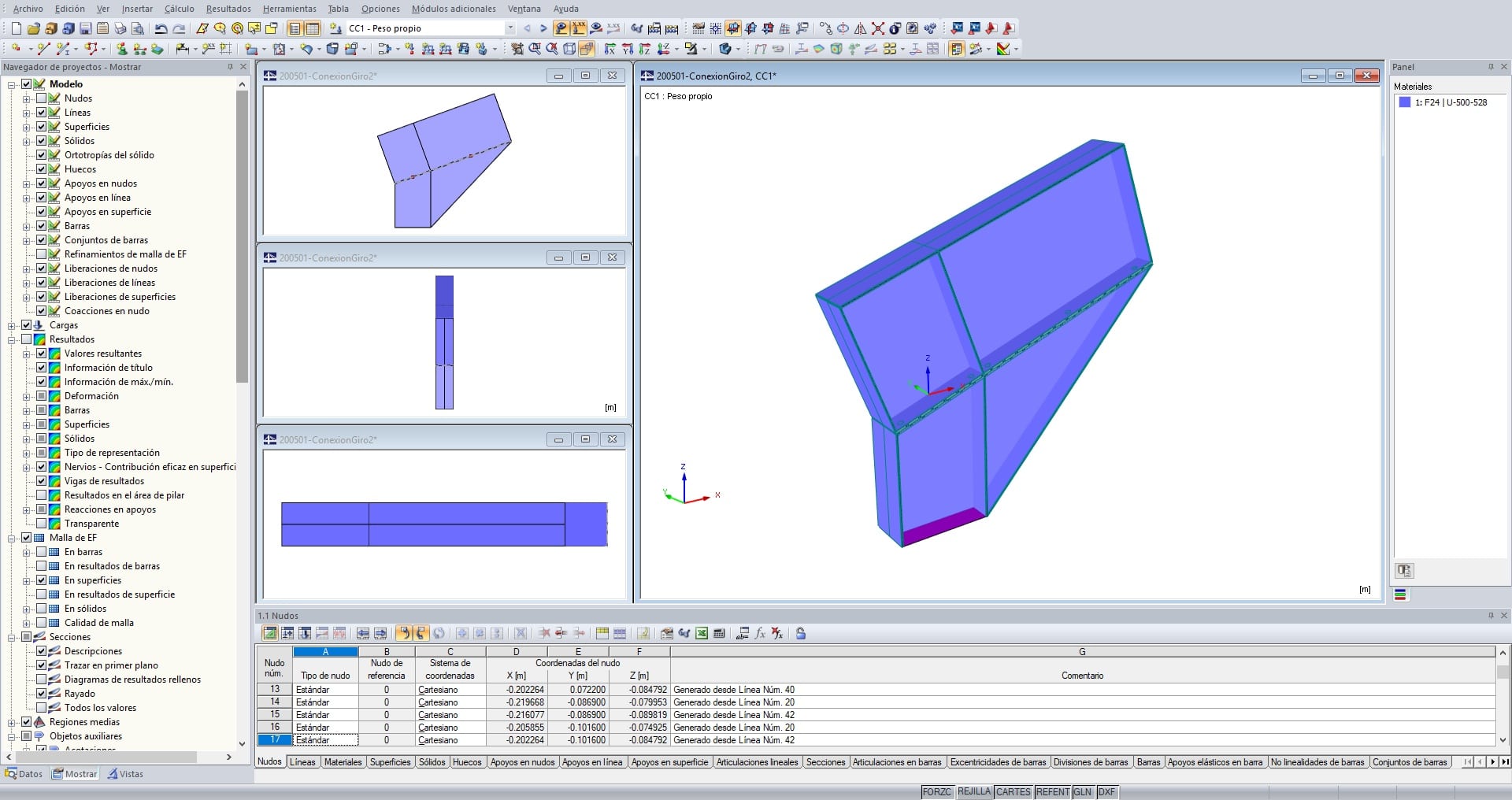
Task: Click the Datos navigator tab button
Action: coord(24,774)
